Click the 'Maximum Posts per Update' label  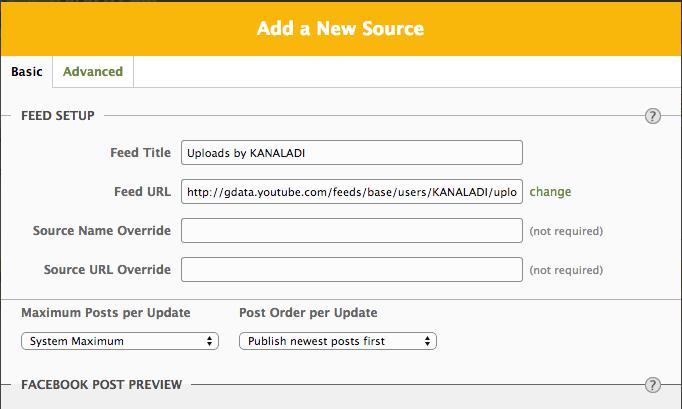pos(105,313)
